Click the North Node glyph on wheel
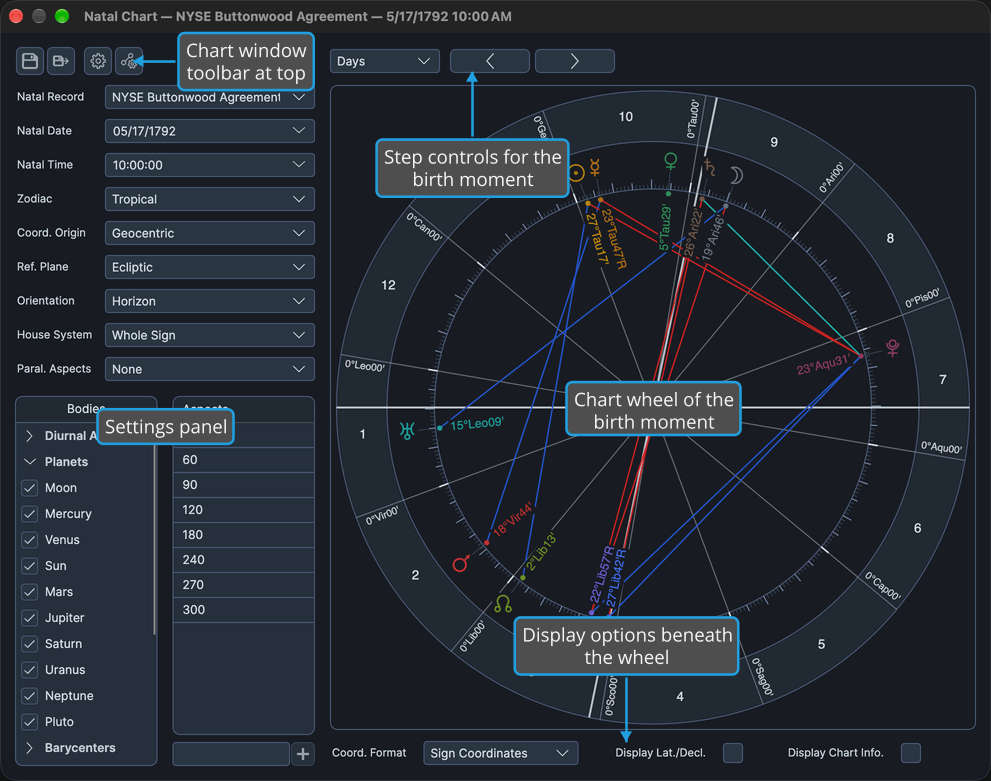This screenshot has width=991, height=781. pos(503,603)
